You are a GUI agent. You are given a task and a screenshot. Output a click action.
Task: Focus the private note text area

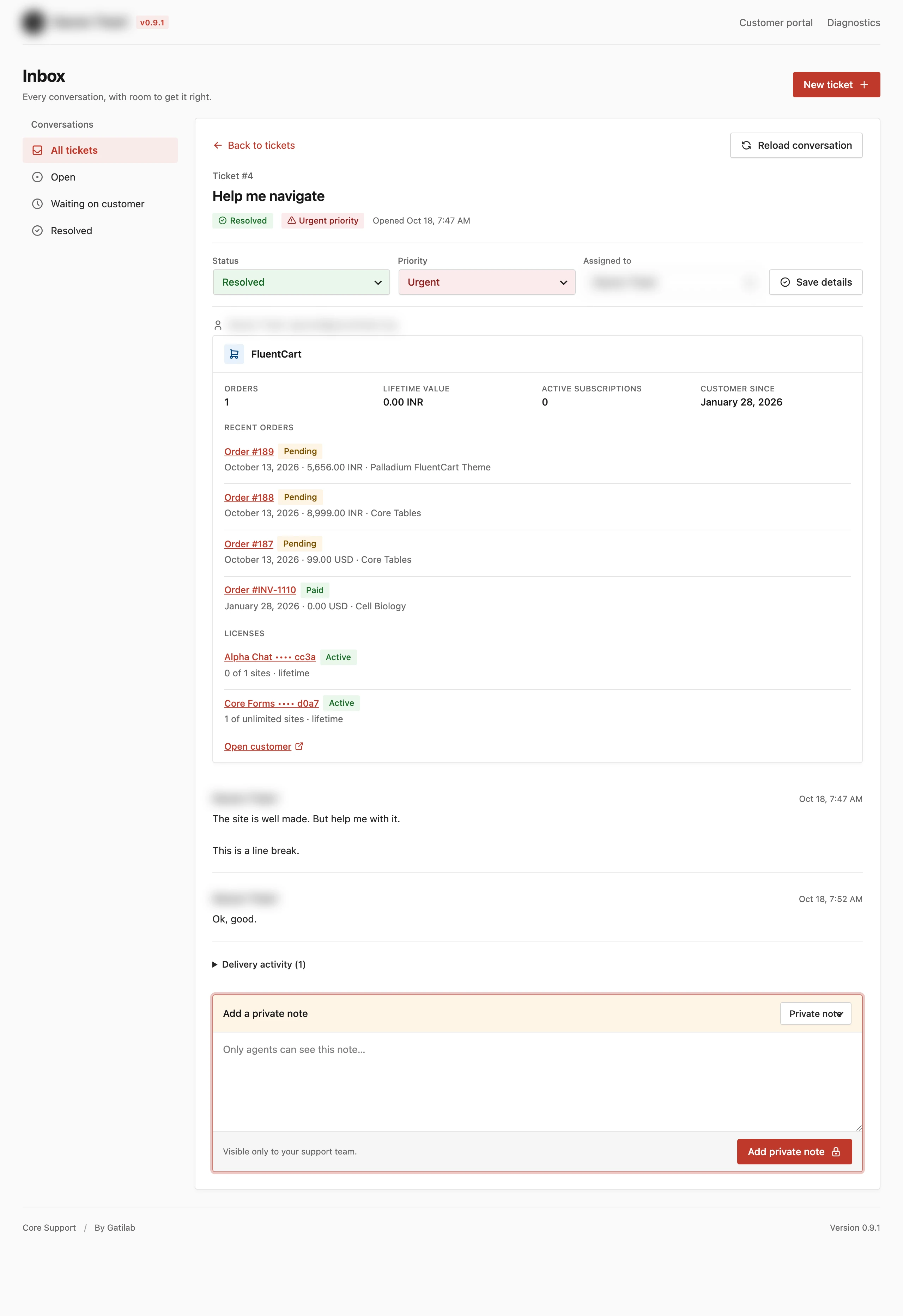tap(537, 1082)
